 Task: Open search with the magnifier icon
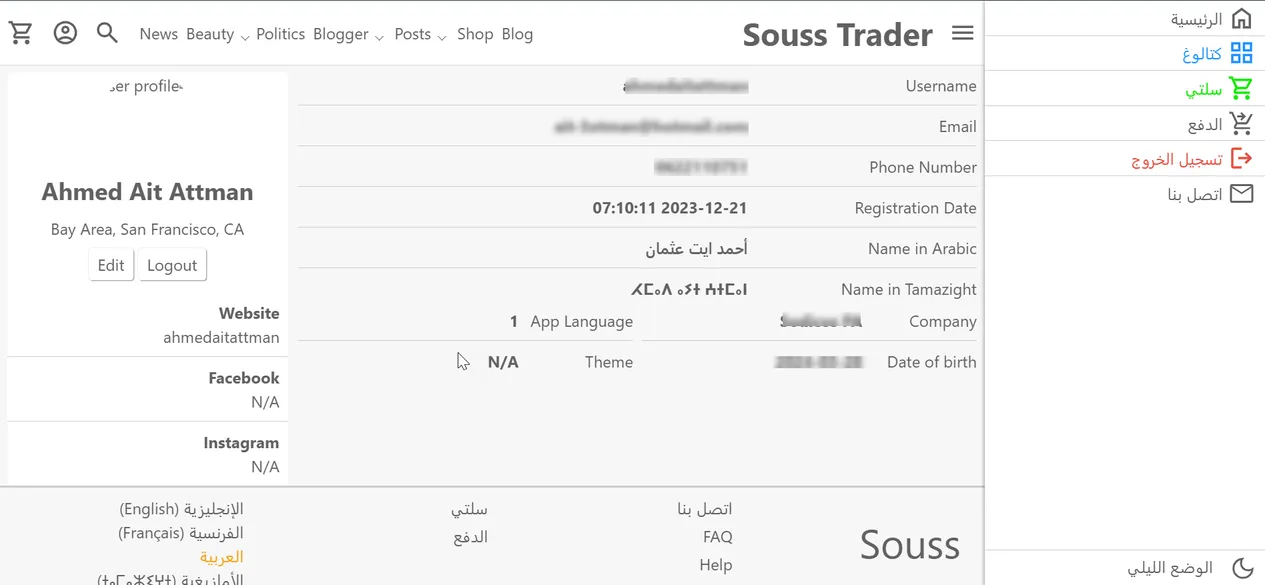pyautogui.click(x=107, y=33)
